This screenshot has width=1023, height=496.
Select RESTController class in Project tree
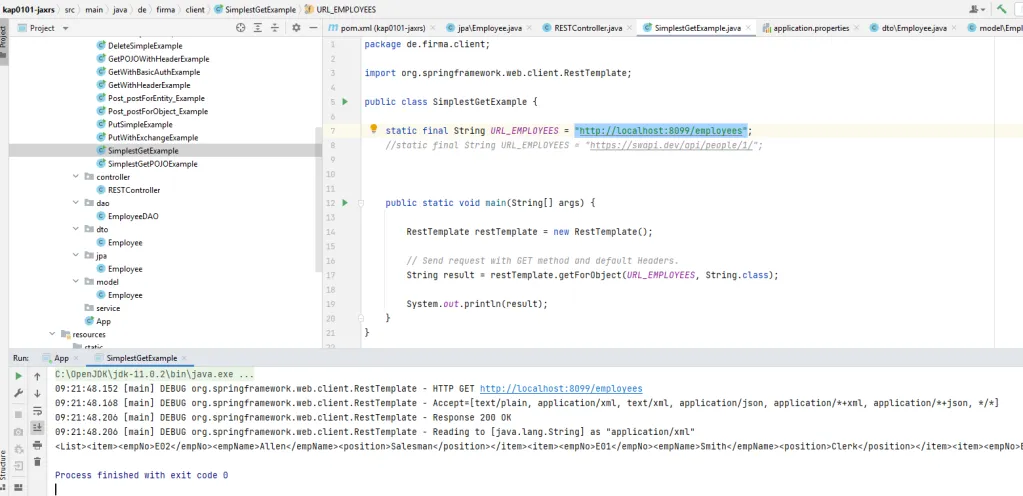pyautogui.click(x=134, y=190)
